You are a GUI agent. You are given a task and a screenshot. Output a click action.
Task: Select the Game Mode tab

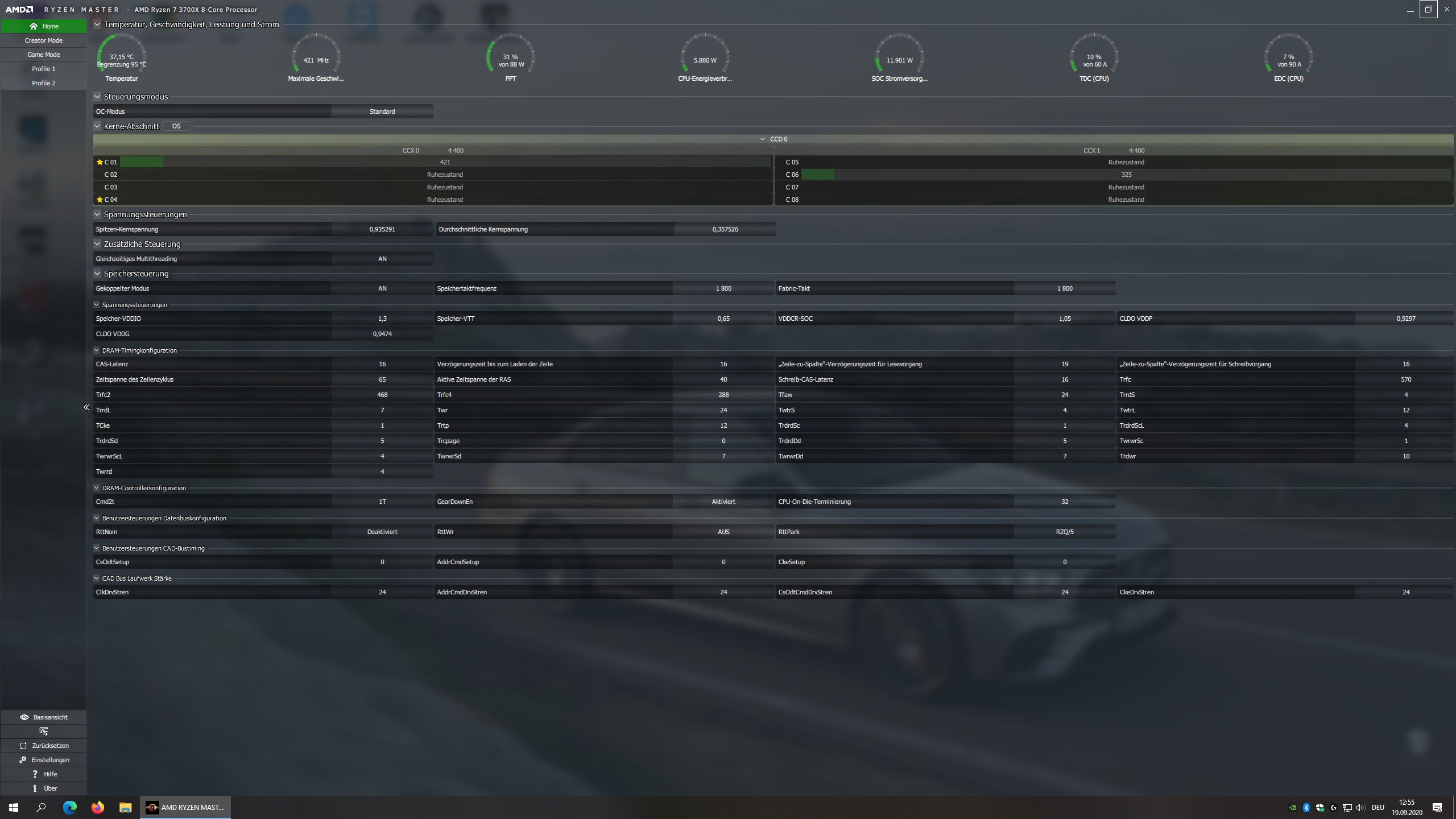tap(43, 55)
